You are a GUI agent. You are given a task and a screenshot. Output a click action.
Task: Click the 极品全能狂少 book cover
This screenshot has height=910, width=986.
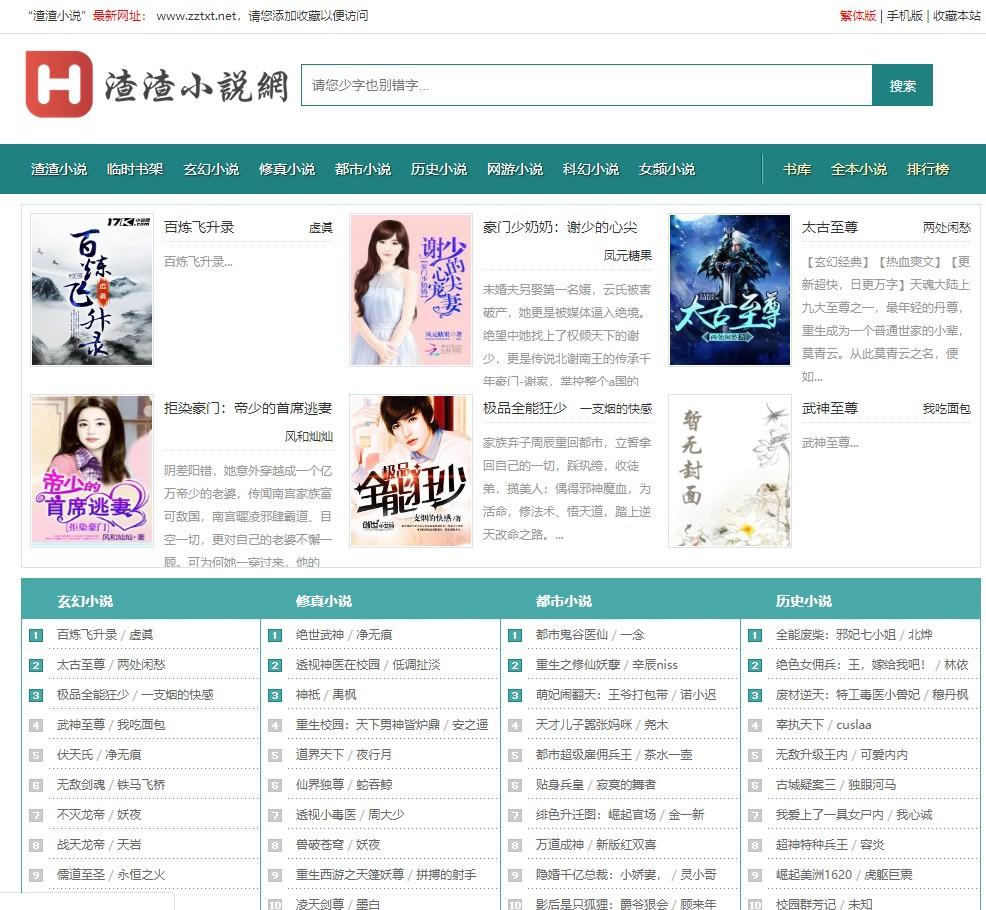coord(410,471)
